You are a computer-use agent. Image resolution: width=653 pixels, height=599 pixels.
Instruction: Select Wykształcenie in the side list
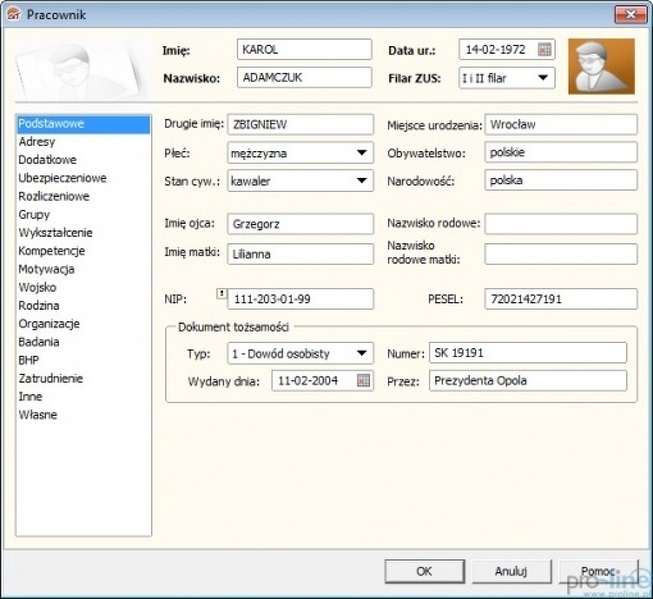pos(55,233)
